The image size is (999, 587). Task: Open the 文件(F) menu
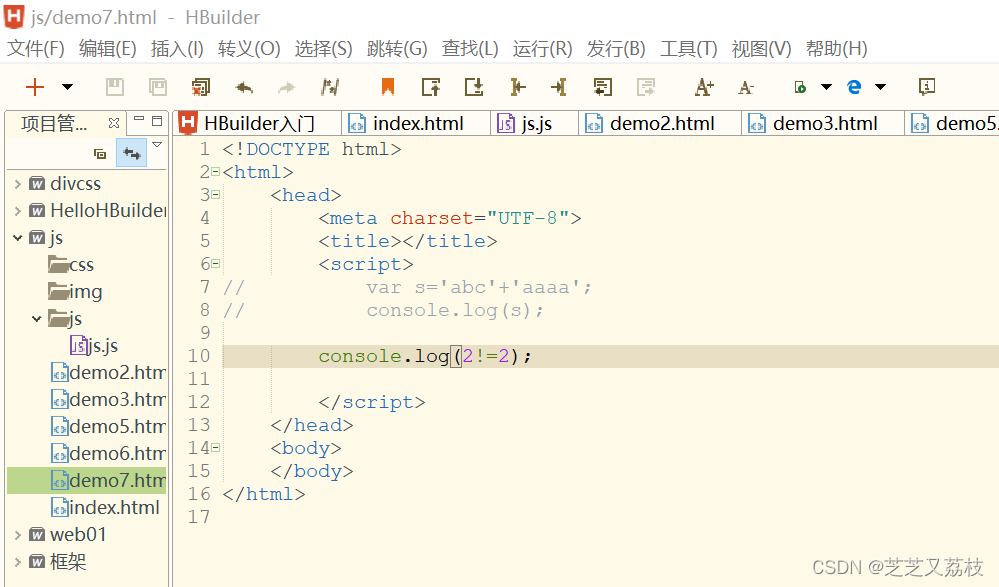[x=36, y=48]
